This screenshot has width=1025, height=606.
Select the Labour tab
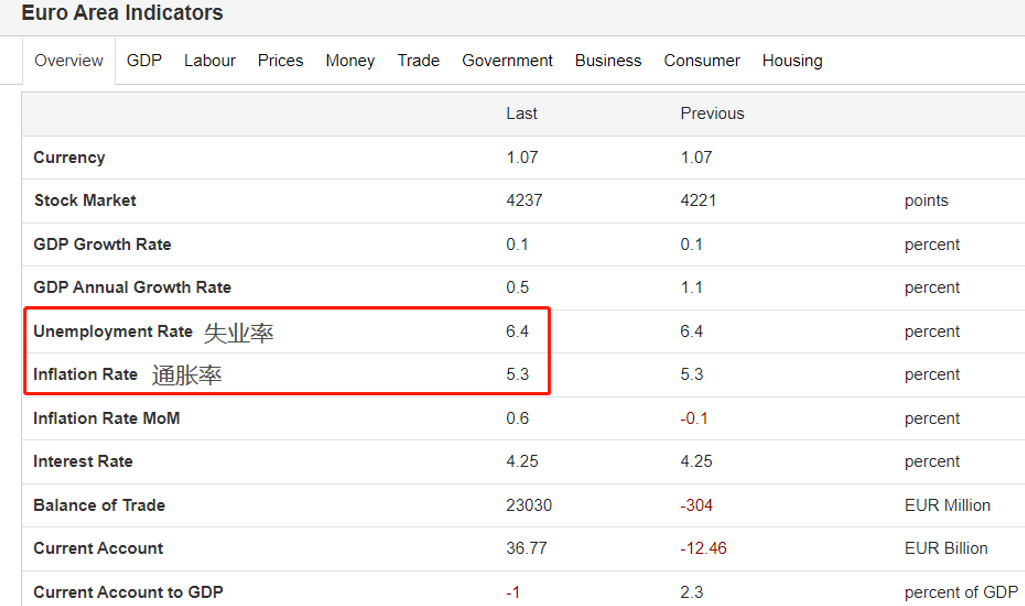tap(210, 61)
